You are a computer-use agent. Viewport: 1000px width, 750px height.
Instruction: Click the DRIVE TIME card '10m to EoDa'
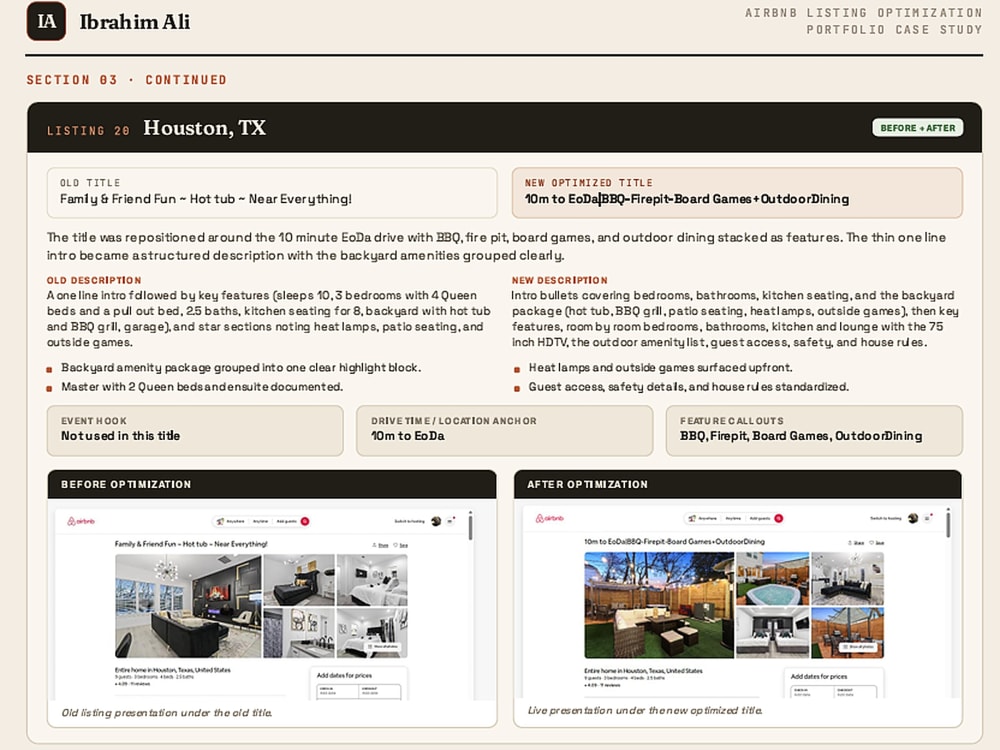(504, 430)
